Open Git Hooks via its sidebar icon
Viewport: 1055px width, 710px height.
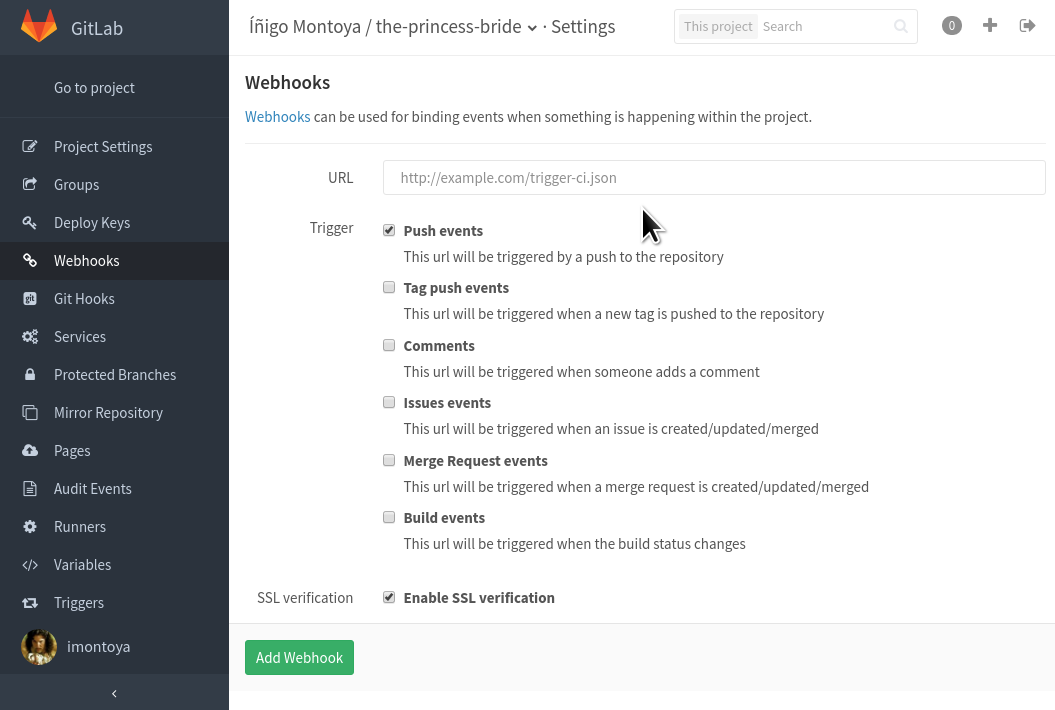(x=30, y=298)
